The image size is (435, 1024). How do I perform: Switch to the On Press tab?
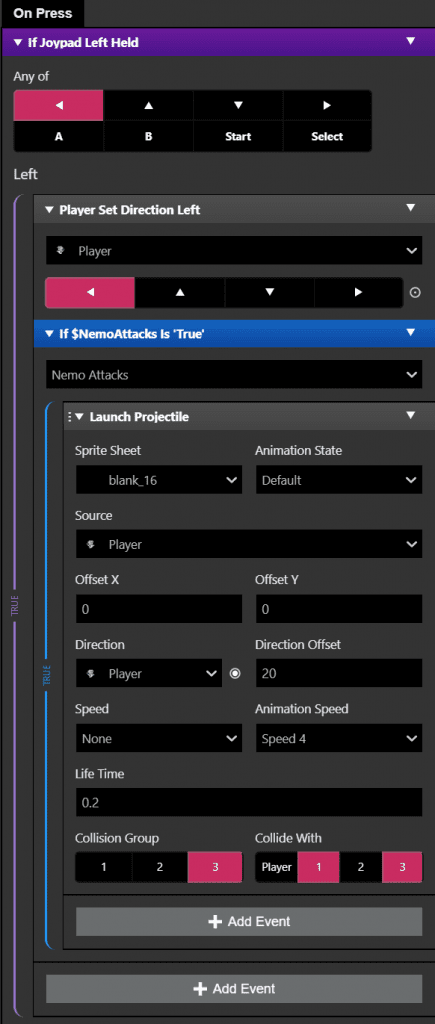pos(42,13)
